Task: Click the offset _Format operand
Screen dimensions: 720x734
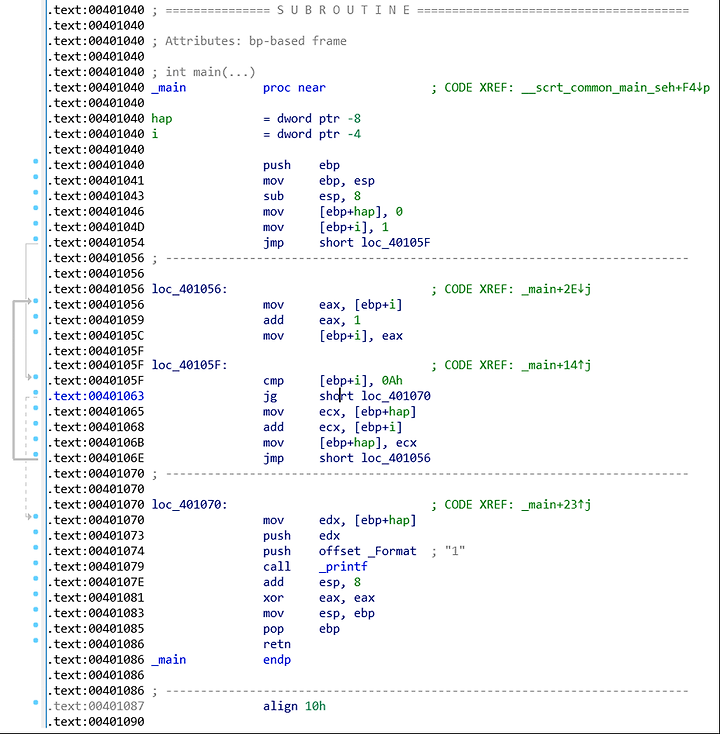Action: point(367,551)
